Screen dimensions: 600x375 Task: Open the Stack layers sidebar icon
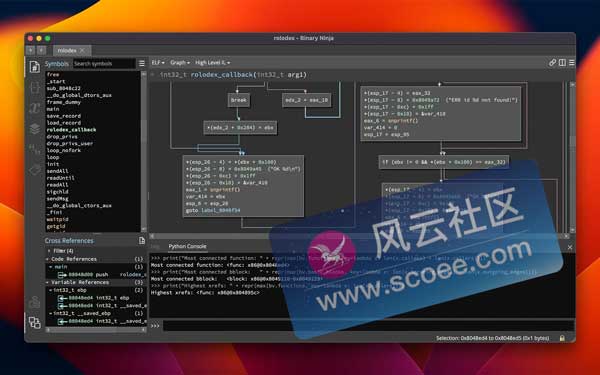click(34, 129)
